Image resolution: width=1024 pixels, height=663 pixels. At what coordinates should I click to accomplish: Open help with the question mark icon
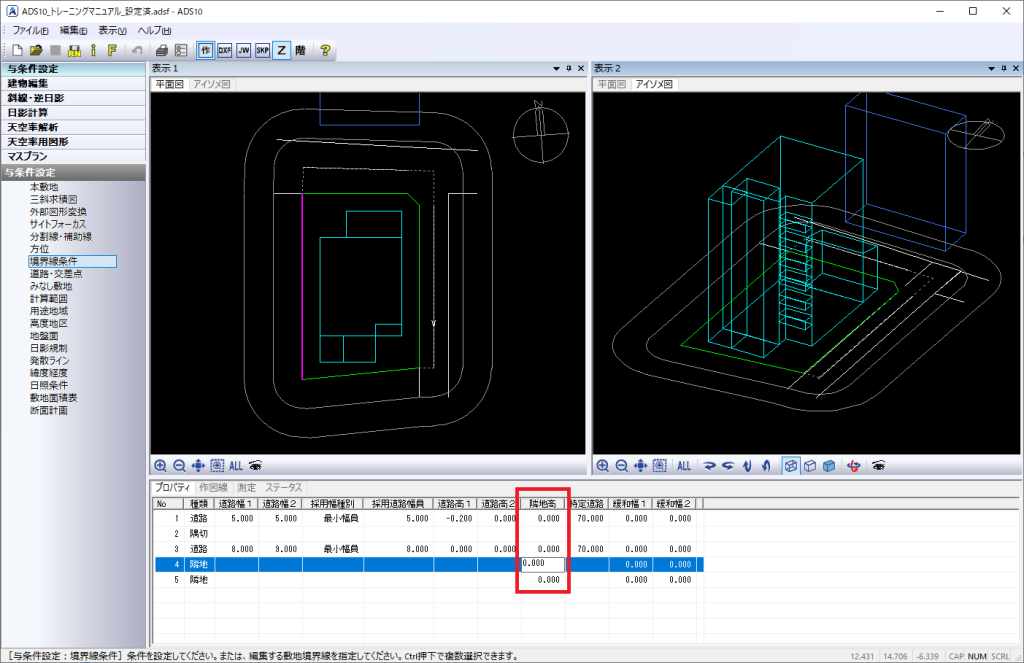point(325,50)
